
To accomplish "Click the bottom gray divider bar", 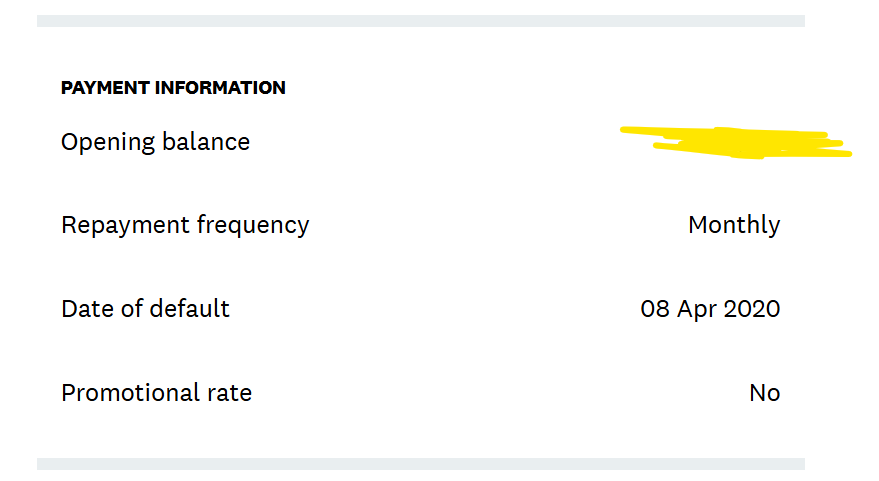I will (420, 464).
